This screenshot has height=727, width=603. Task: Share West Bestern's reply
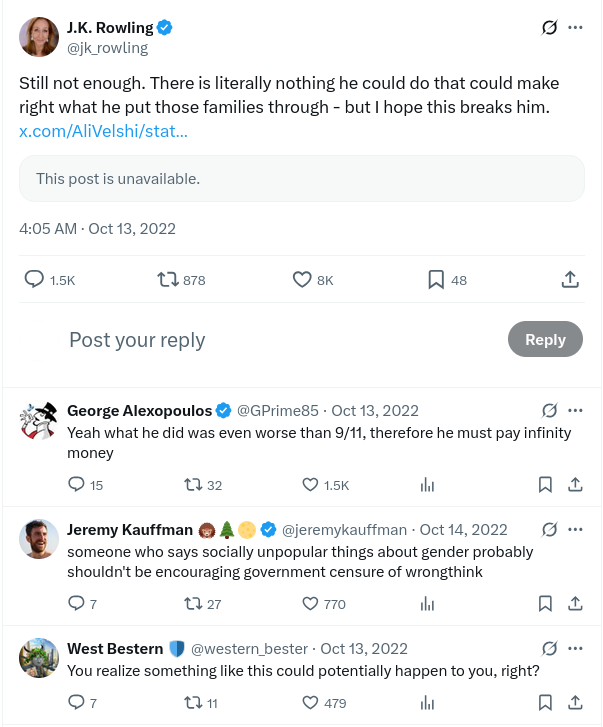(x=575, y=703)
